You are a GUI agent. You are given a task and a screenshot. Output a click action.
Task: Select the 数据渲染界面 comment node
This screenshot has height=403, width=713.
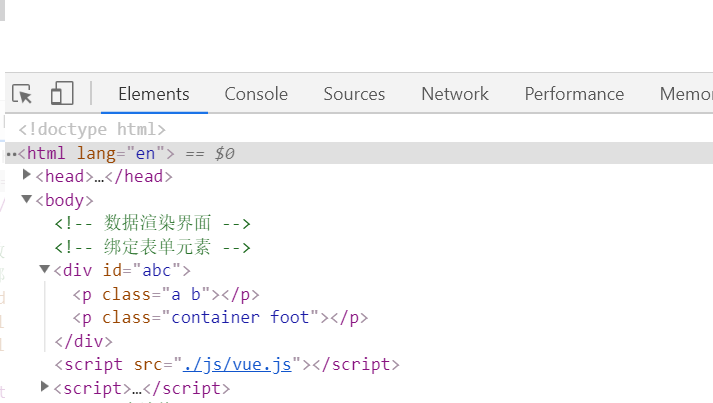152,224
